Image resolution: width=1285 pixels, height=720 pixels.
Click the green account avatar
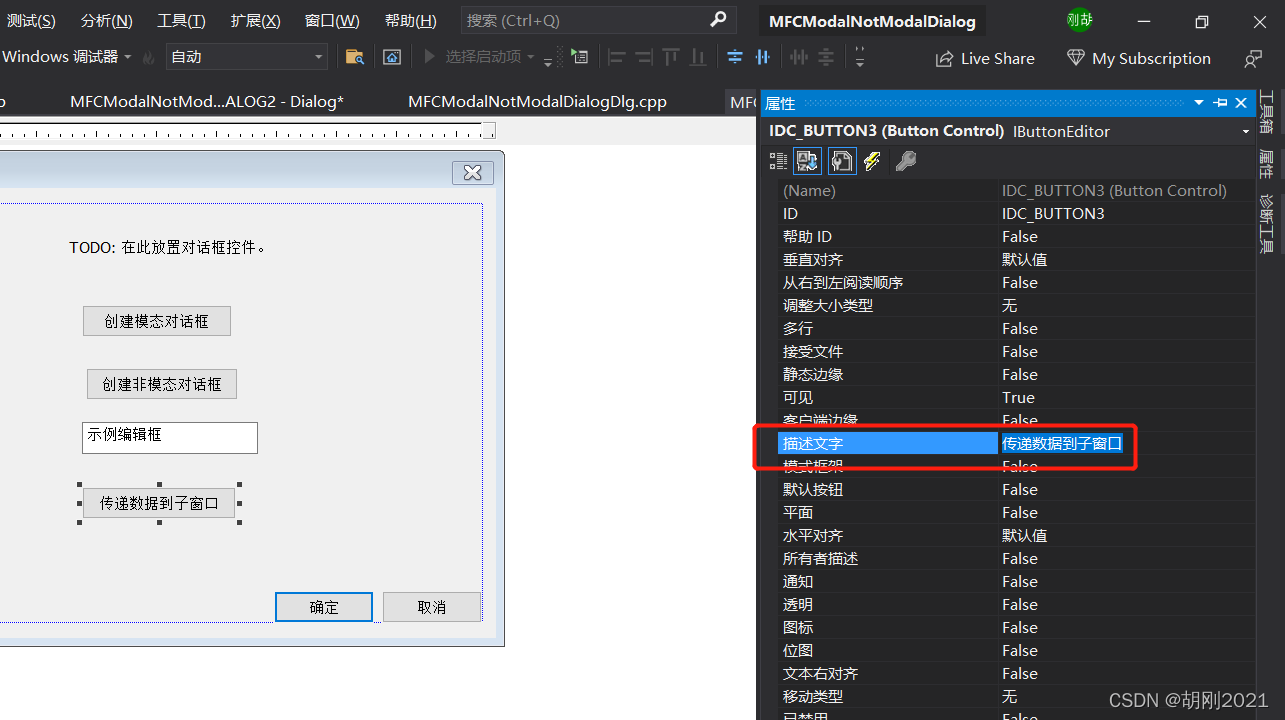point(1080,19)
